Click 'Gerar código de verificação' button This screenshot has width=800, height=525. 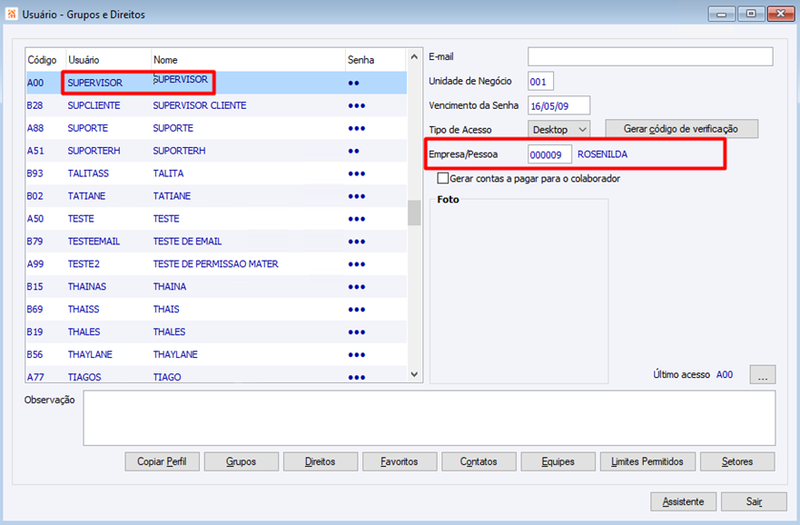coord(681,129)
